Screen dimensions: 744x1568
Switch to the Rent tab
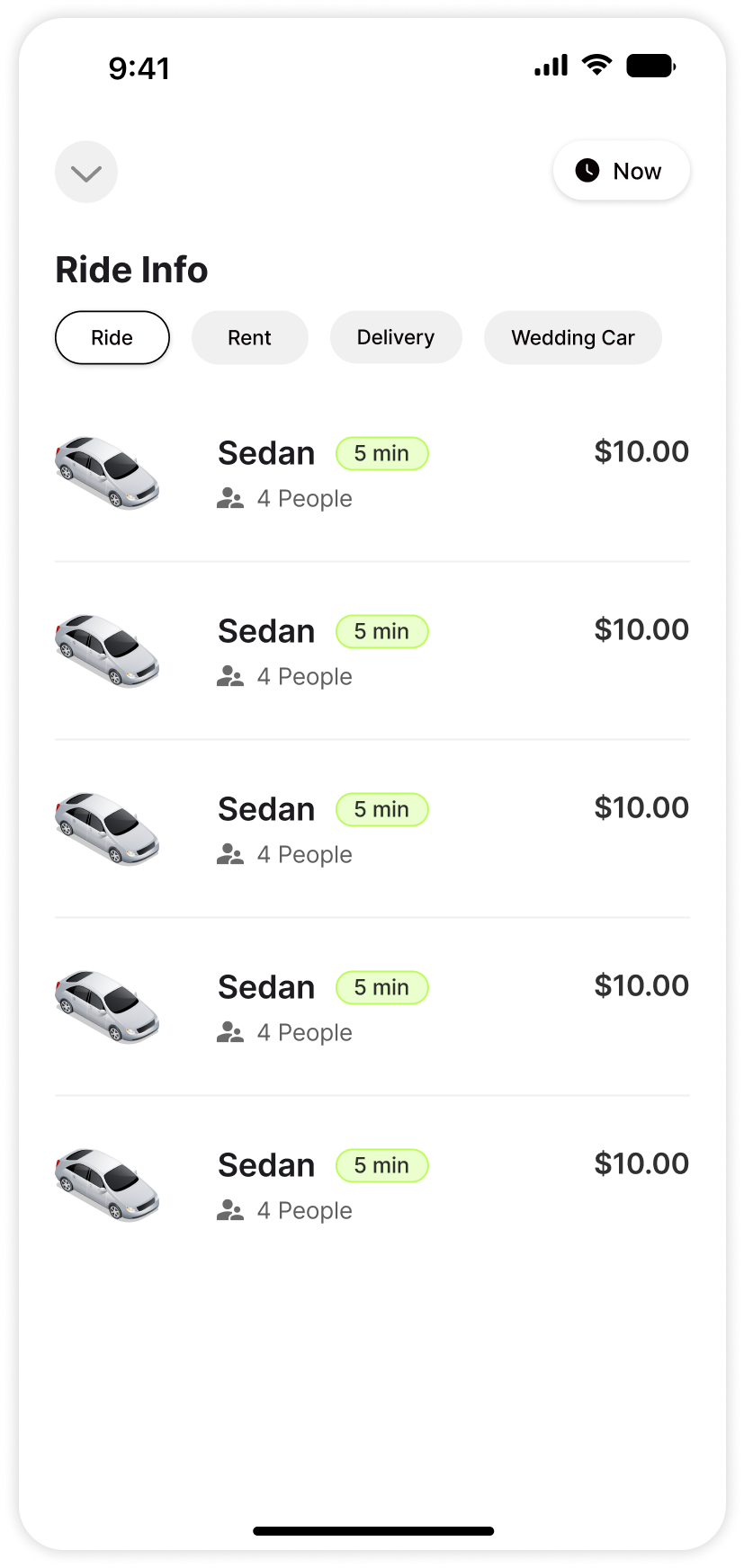point(249,338)
